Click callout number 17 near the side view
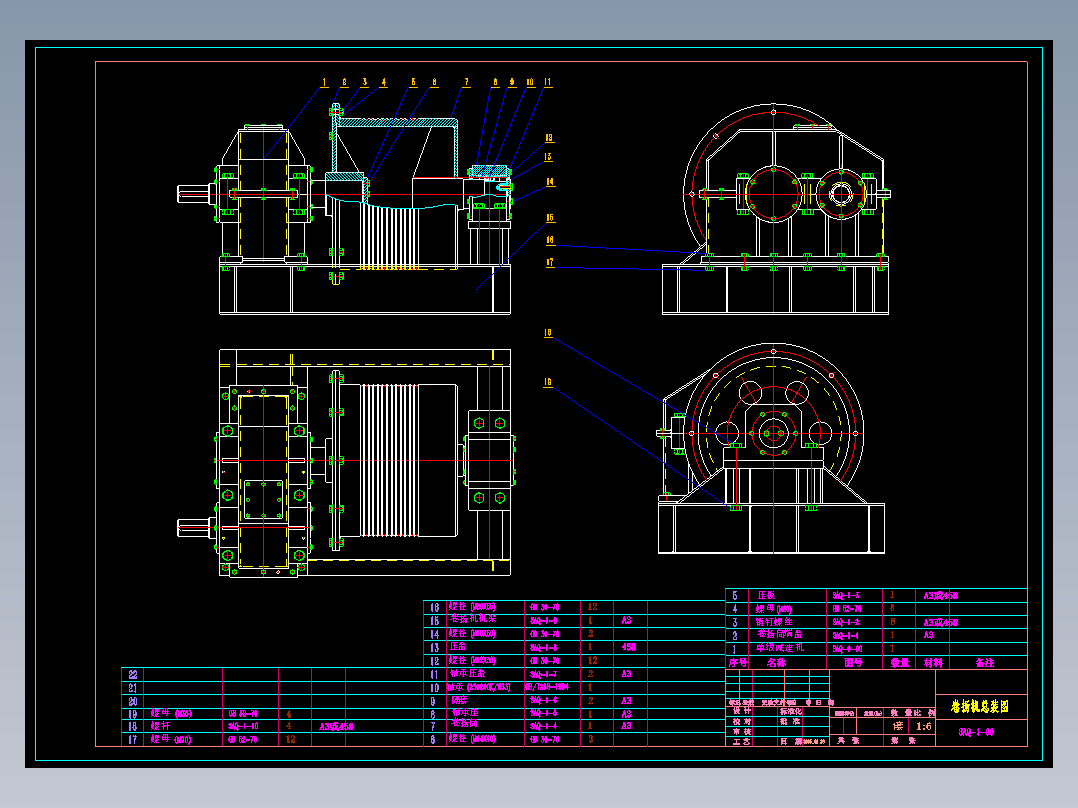 click(x=550, y=263)
